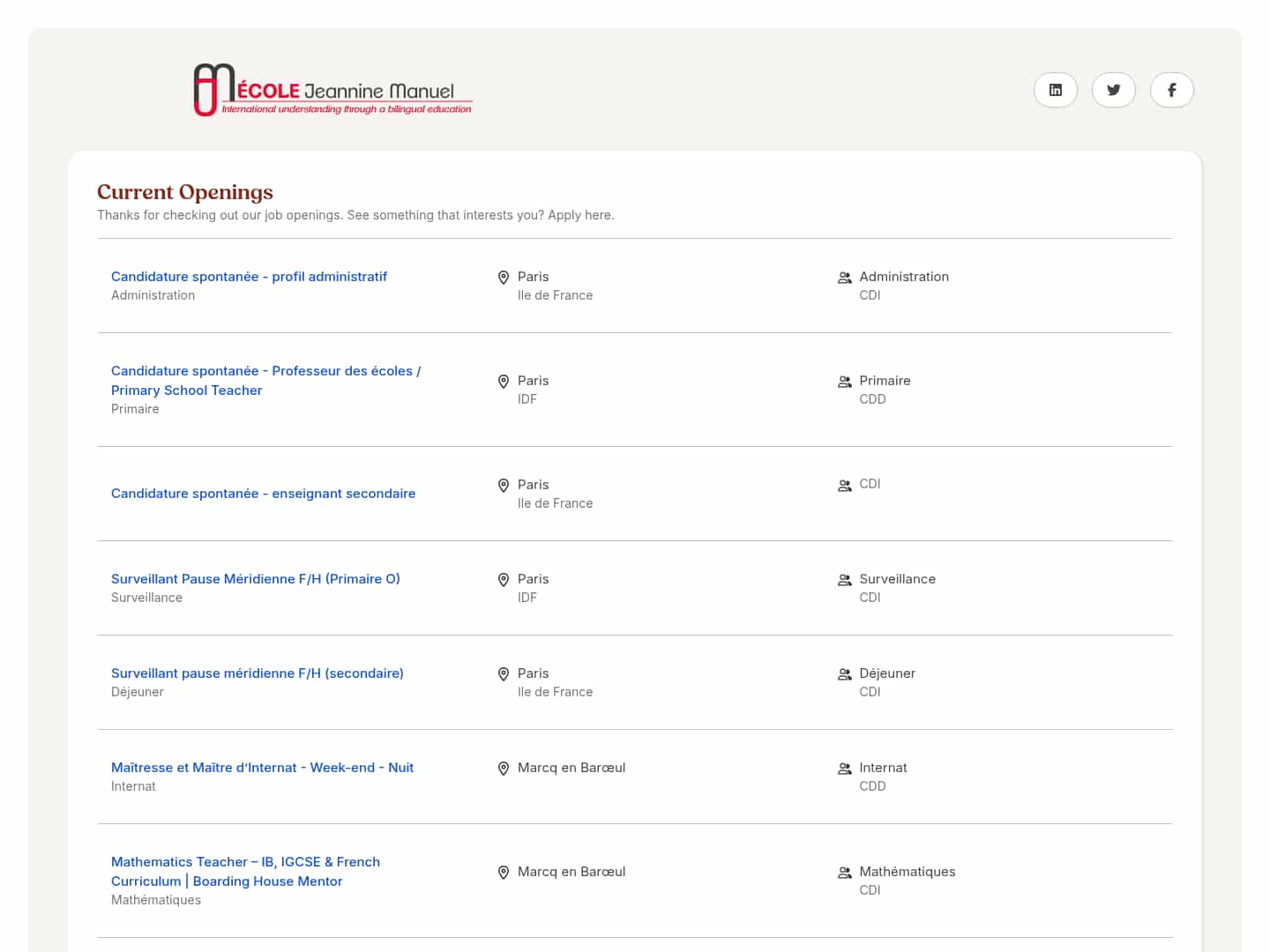Screen dimensions: 1270x952
Task: Click department people icon beside Administration
Action: tap(844, 278)
